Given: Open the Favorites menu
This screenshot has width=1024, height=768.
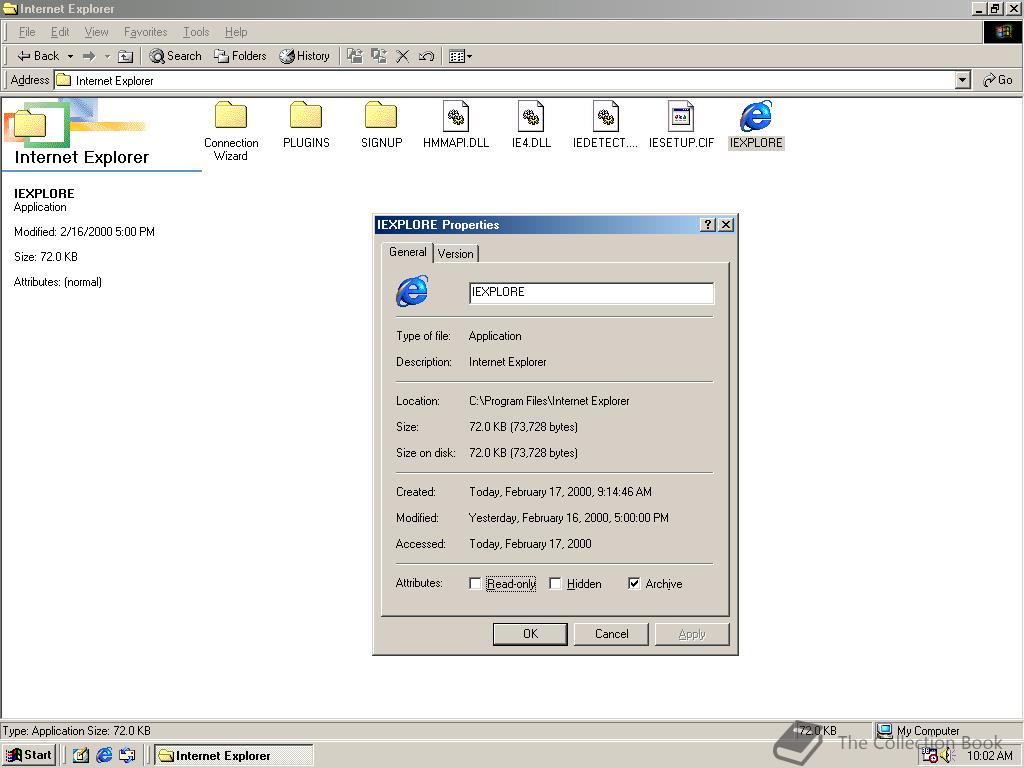Looking at the screenshot, I should (145, 32).
